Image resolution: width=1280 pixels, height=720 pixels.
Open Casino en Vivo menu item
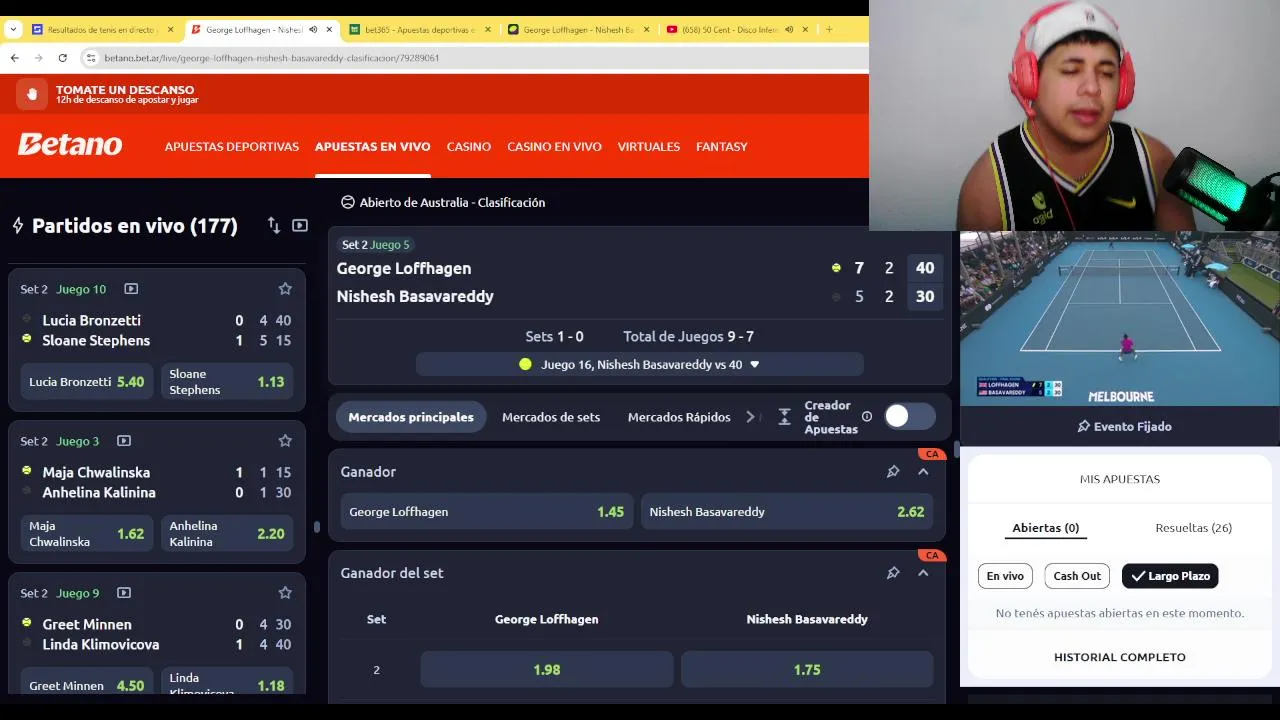click(x=554, y=147)
